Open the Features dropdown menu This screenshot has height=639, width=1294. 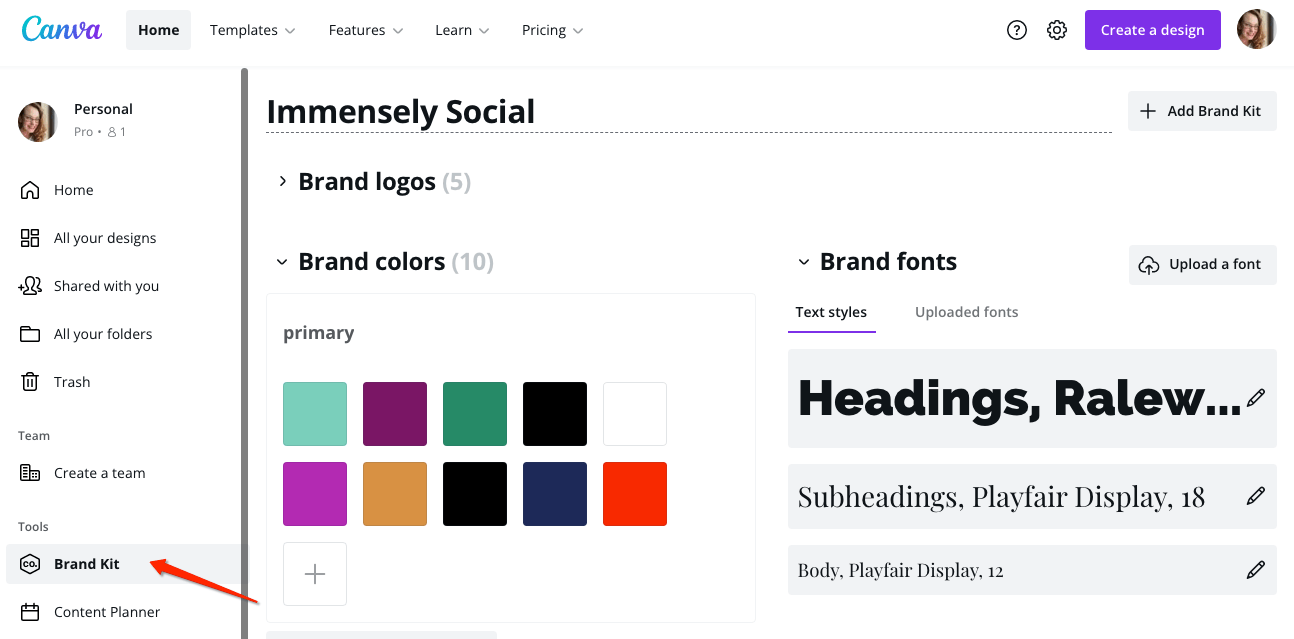pos(366,30)
